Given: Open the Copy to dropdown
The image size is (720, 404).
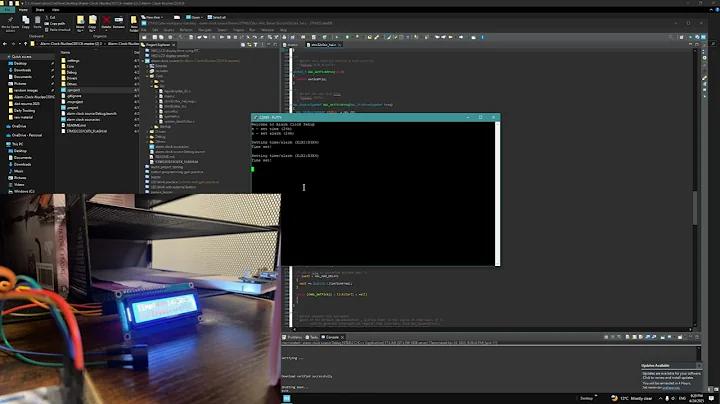Looking at the screenshot, I should point(92,23).
